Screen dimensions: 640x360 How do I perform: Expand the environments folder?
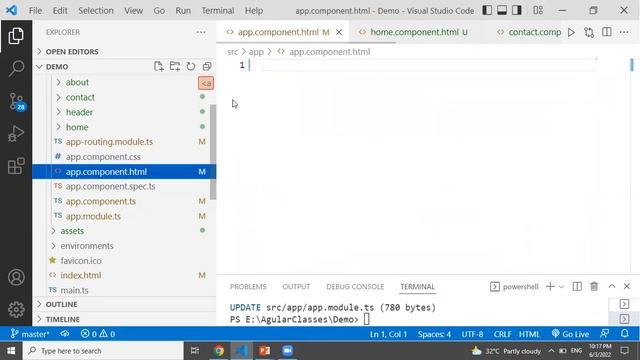tap(87, 246)
